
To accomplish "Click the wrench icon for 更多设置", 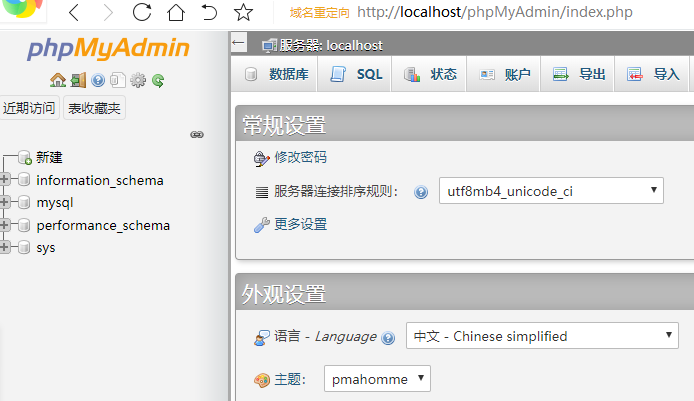I will 262,225.
